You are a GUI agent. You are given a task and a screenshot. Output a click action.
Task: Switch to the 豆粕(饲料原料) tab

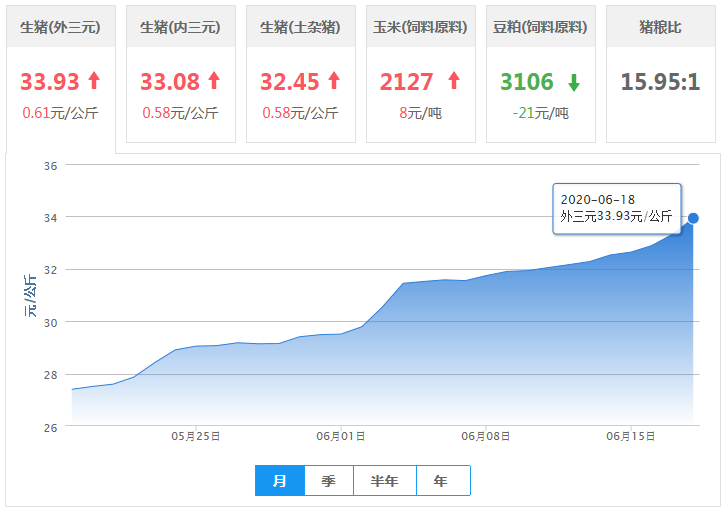pyautogui.click(x=540, y=28)
